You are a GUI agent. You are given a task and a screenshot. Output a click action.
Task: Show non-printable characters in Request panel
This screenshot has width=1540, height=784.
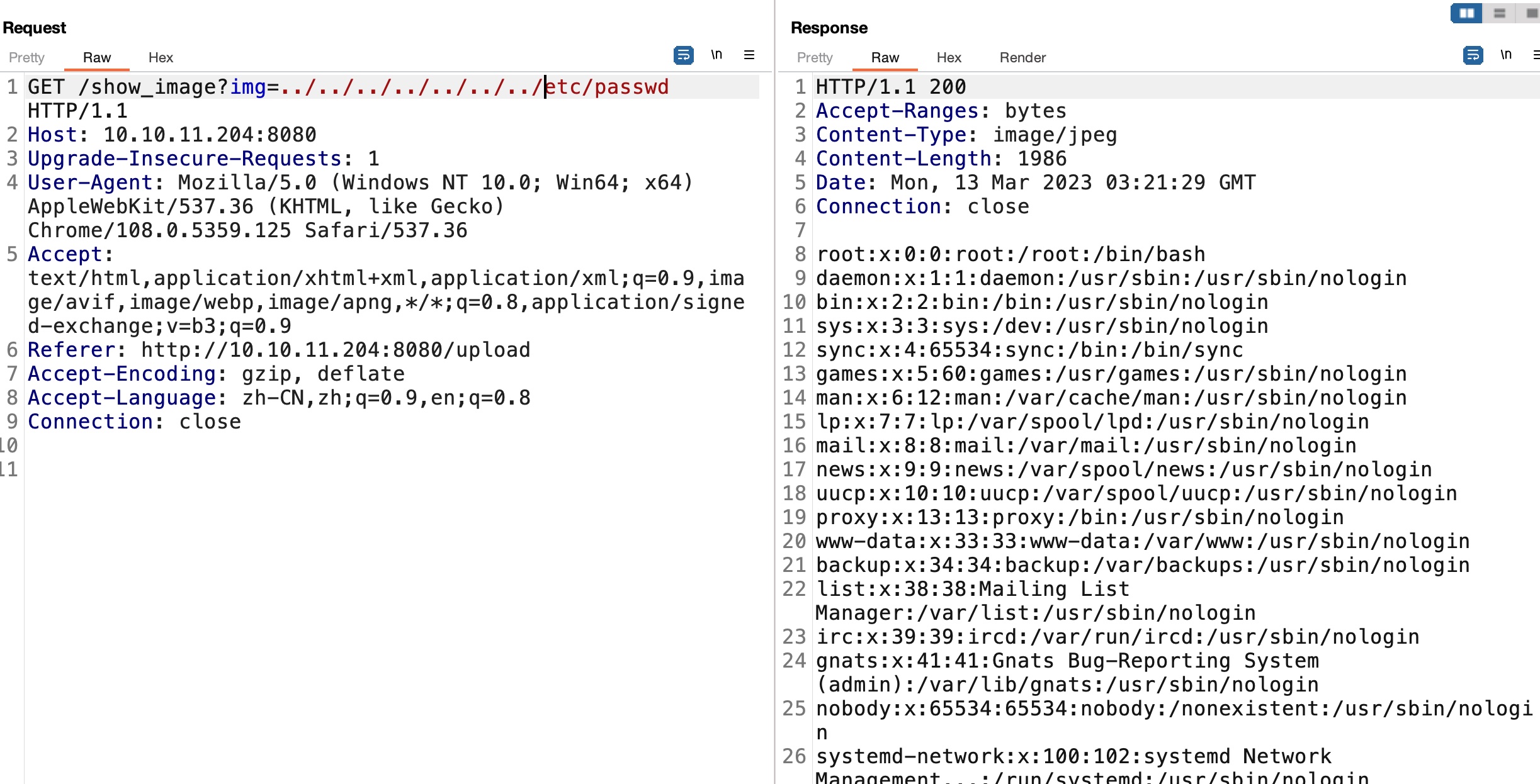tap(716, 55)
